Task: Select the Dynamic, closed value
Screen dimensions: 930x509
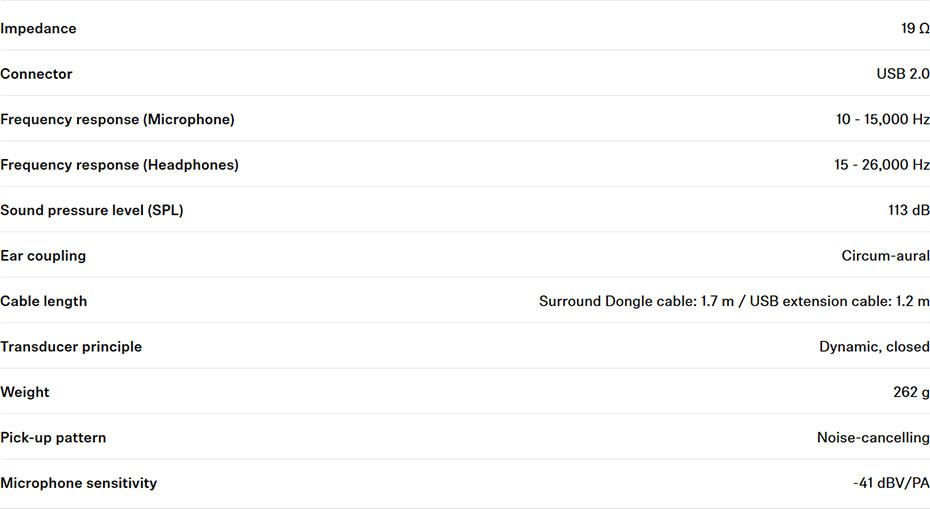Action: pyautogui.click(x=874, y=347)
